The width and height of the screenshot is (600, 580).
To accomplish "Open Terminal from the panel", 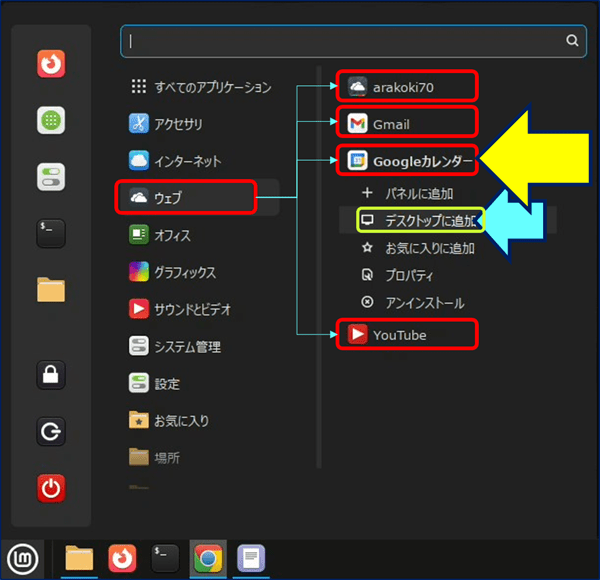I will pos(165,559).
